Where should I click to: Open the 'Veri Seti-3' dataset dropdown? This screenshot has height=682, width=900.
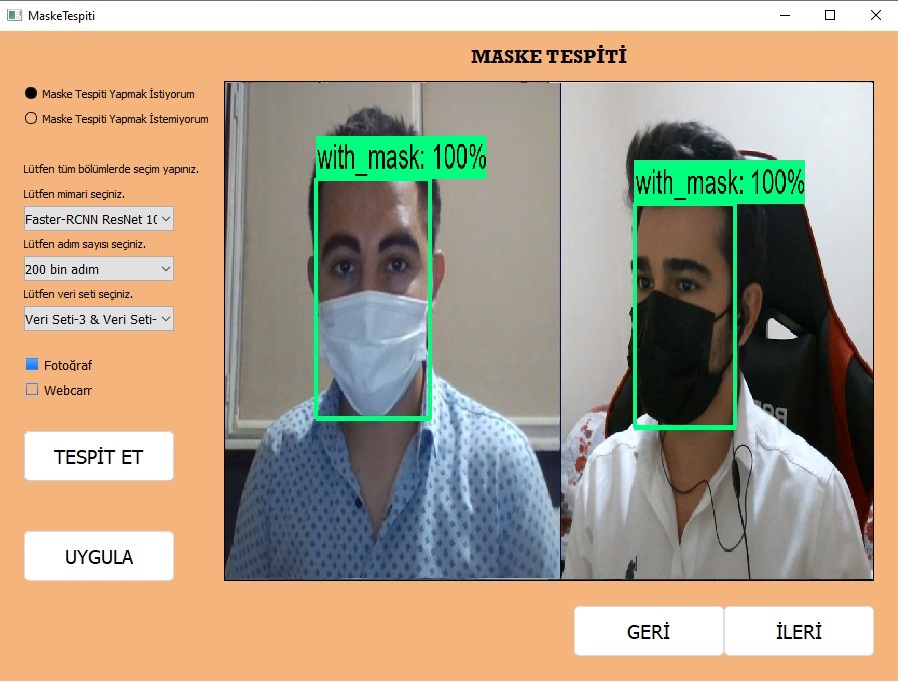pyautogui.click(x=99, y=318)
